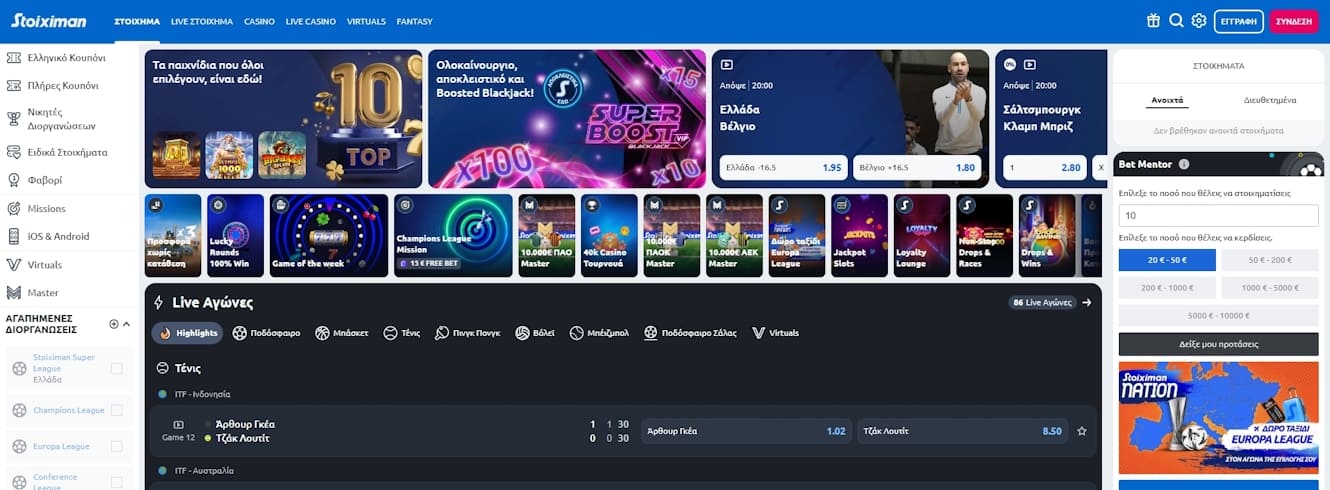Open the search magnifier icon
1330x490 pixels.
click(1176, 20)
